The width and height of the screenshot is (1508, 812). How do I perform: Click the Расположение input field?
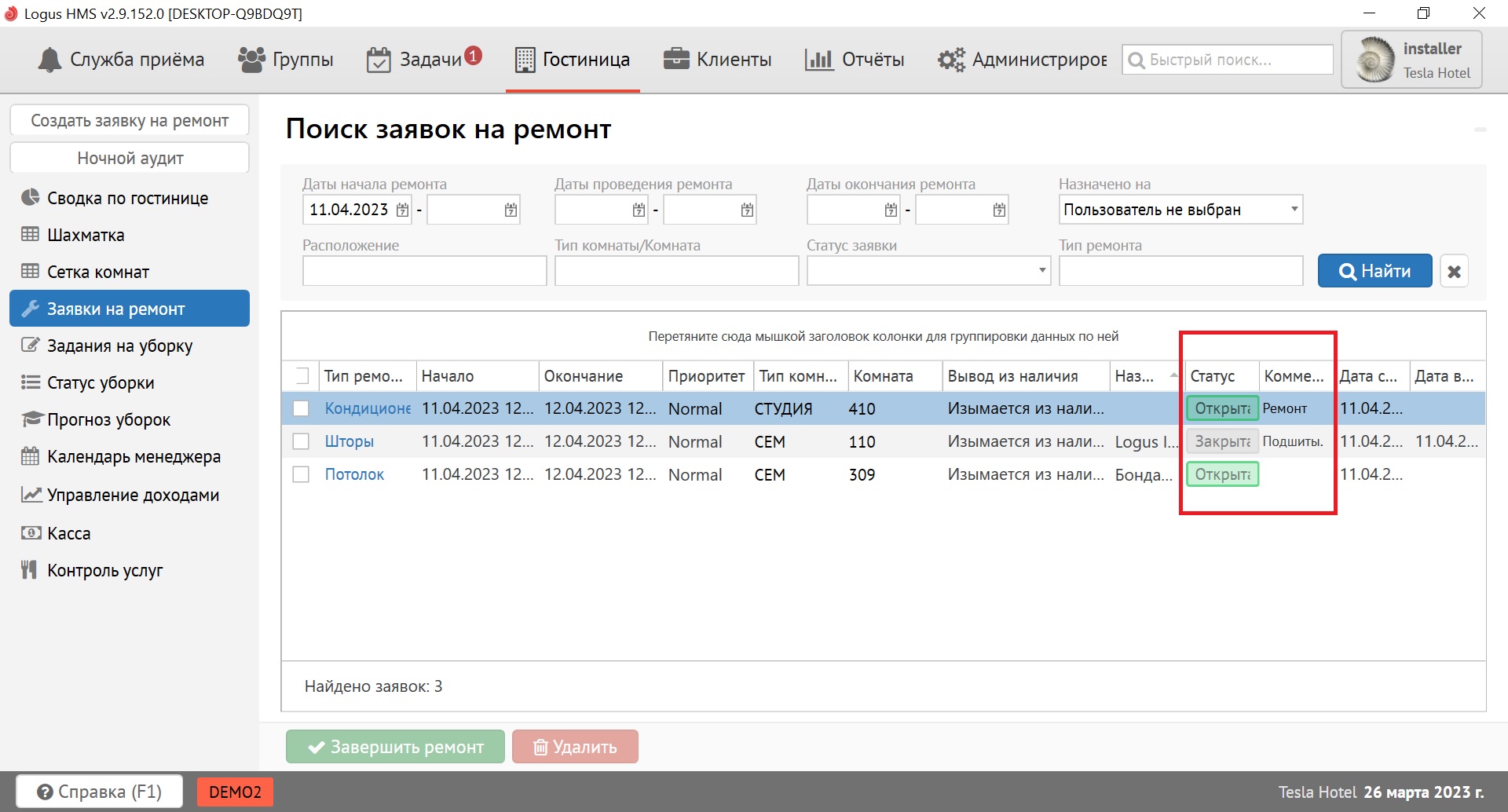point(424,271)
